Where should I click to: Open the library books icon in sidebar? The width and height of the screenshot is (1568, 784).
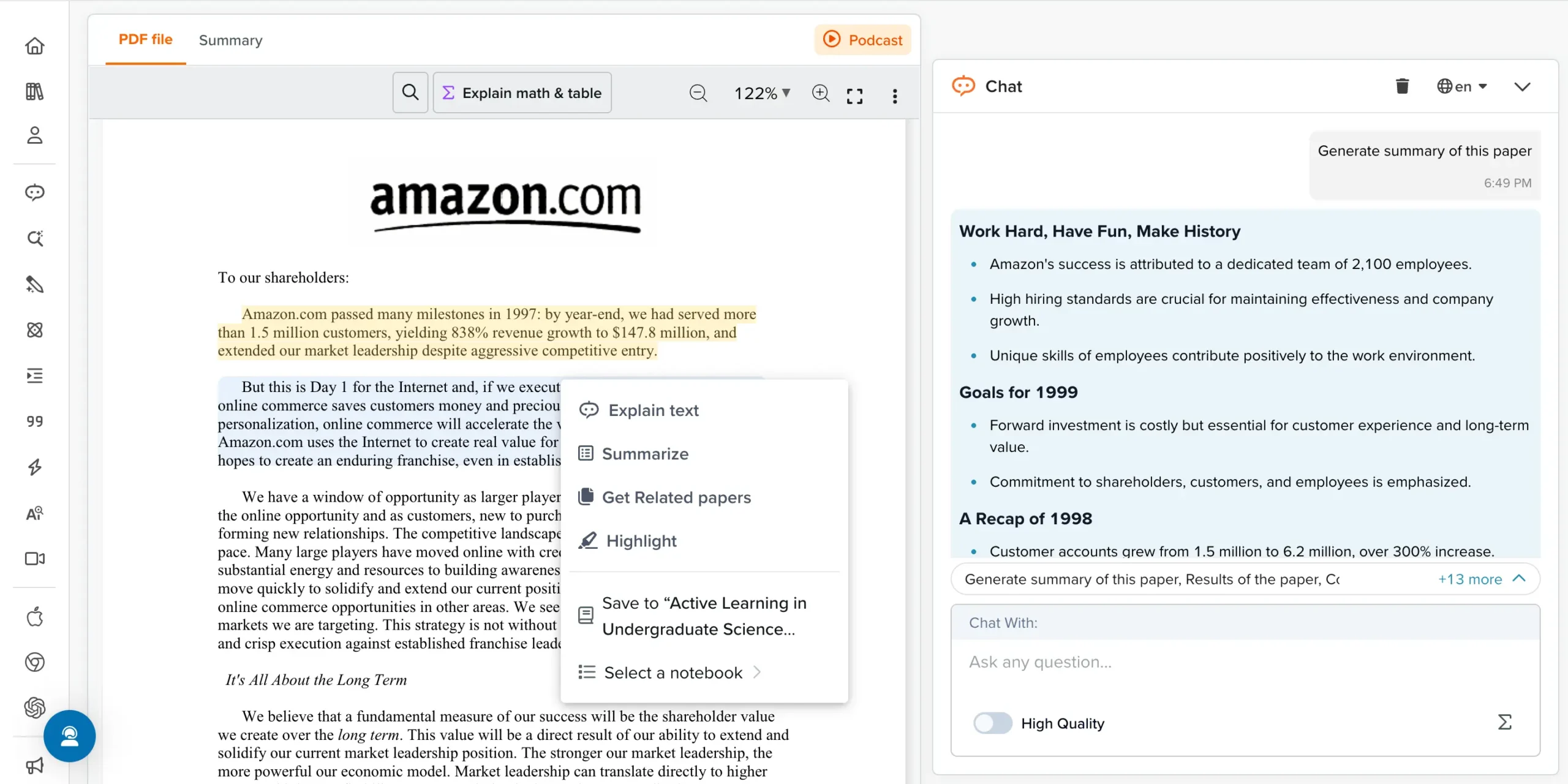pyautogui.click(x=34, y=92)
